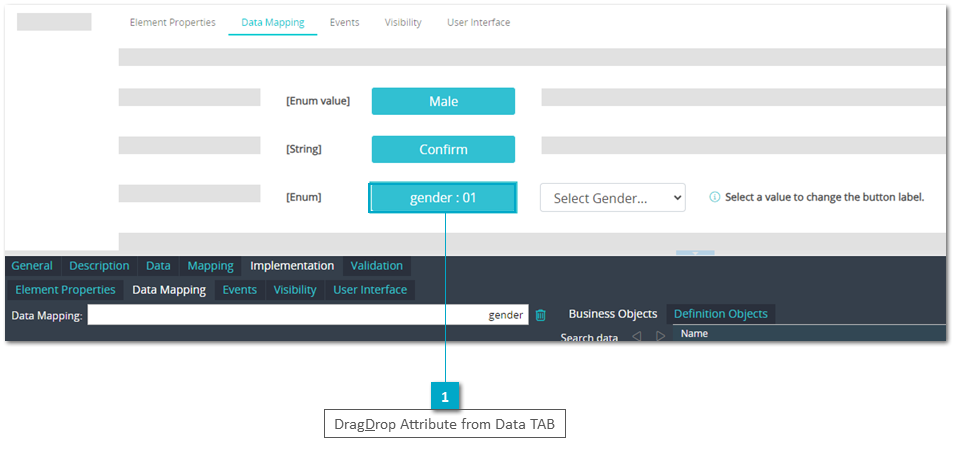
Task: Open the General tab in the dark panel
Action: (x=32, y=266)
